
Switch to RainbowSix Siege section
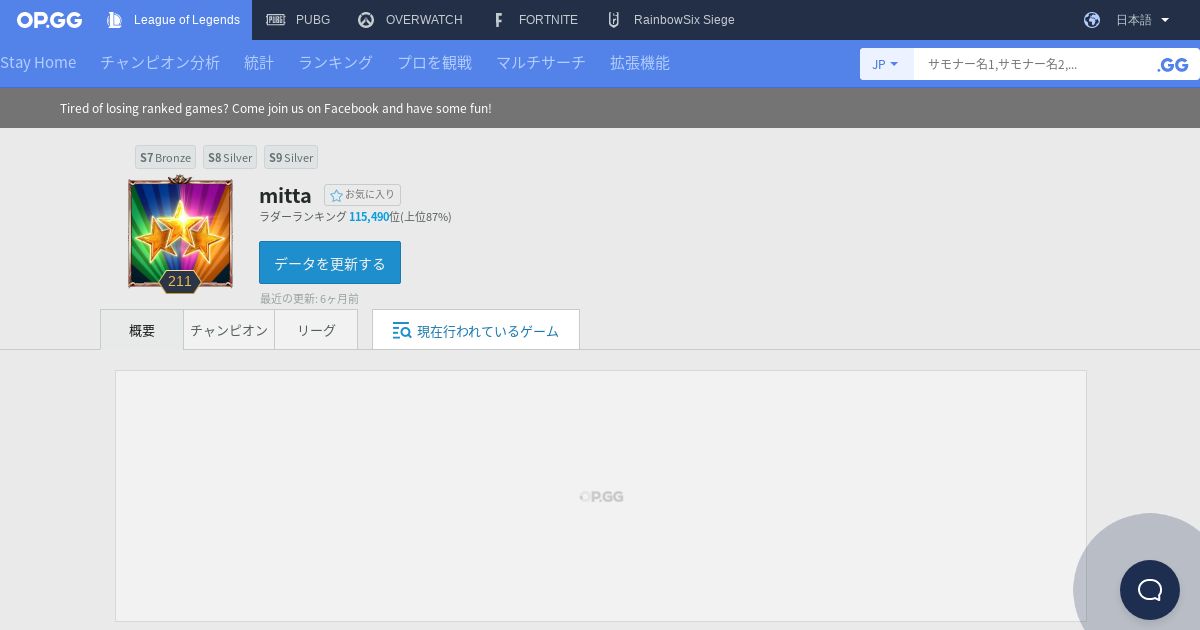pyautogui.click(x=671, y=20)
